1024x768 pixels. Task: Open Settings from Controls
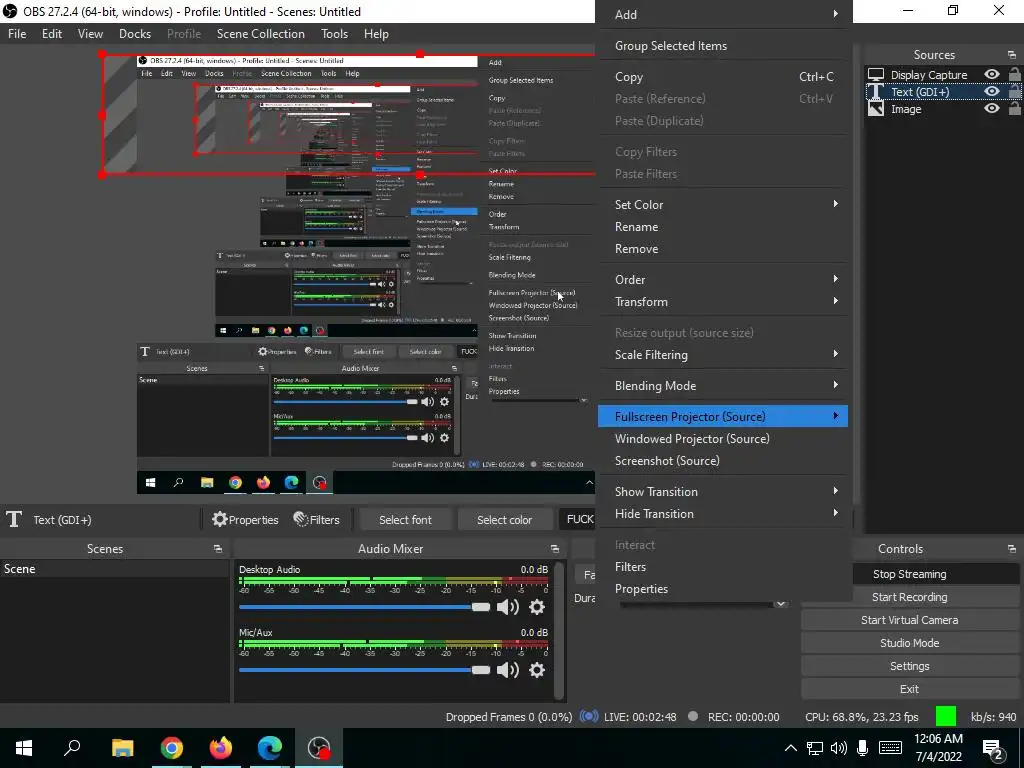[x=910, y=665]
